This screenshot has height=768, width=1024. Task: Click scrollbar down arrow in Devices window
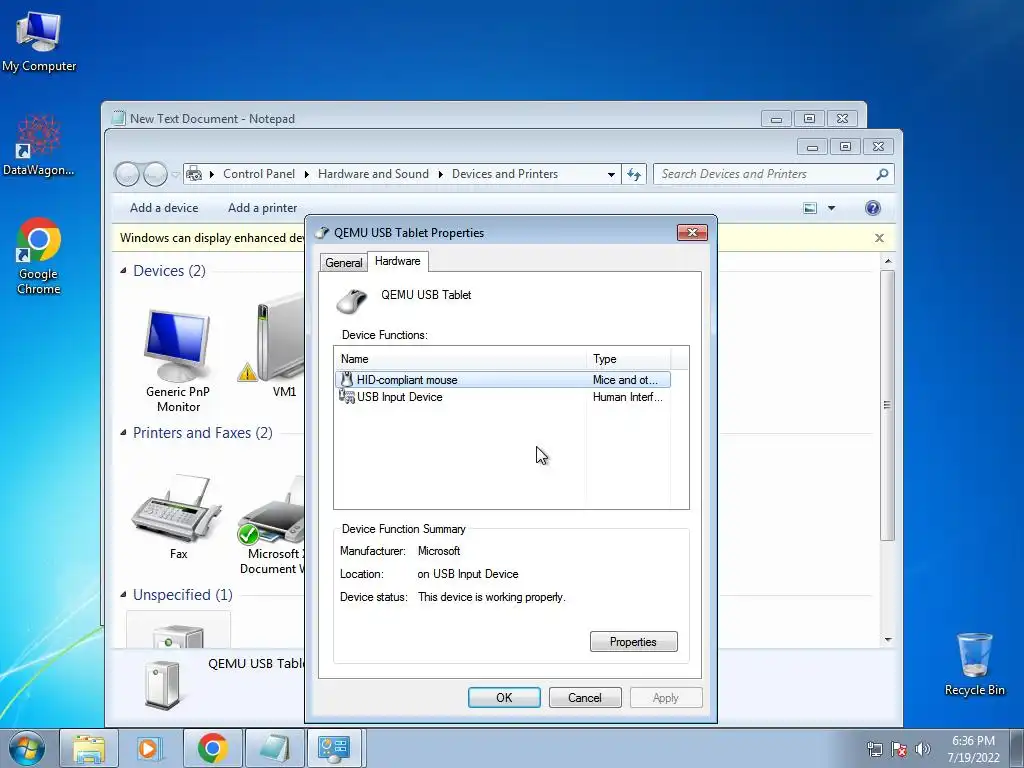click(x=888, y=640)
